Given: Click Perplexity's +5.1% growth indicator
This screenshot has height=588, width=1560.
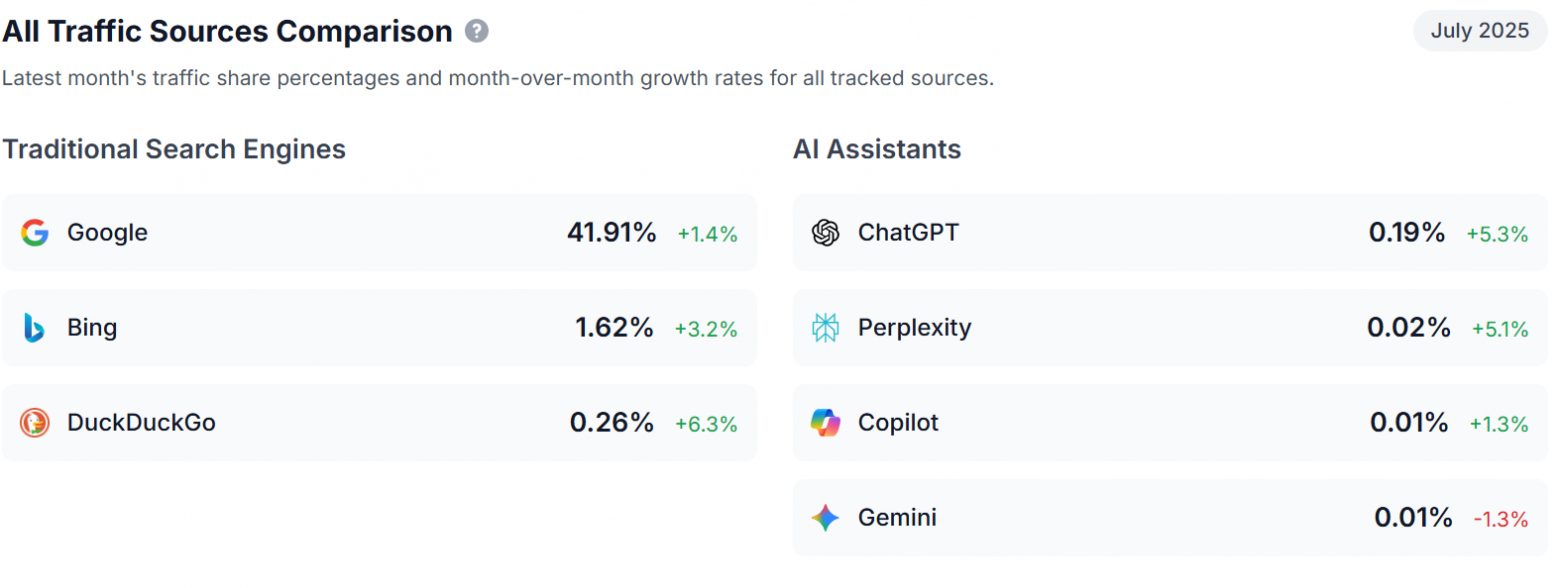Looking at the screenshot, I should pyautogui.click(x=1499, y=329).
